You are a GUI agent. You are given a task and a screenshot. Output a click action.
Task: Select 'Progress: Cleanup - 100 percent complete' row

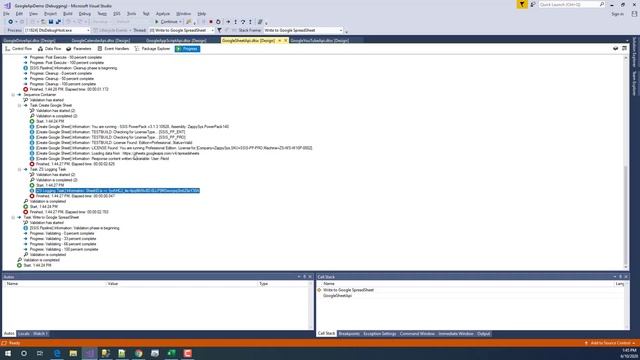pos(63,84)
